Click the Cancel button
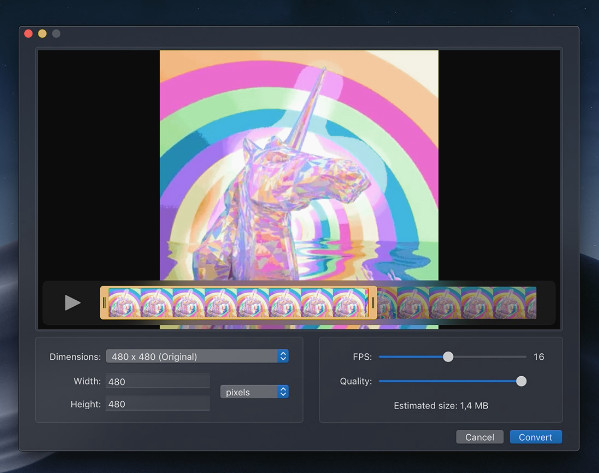 pyautogui.click(x=480, y=437)
